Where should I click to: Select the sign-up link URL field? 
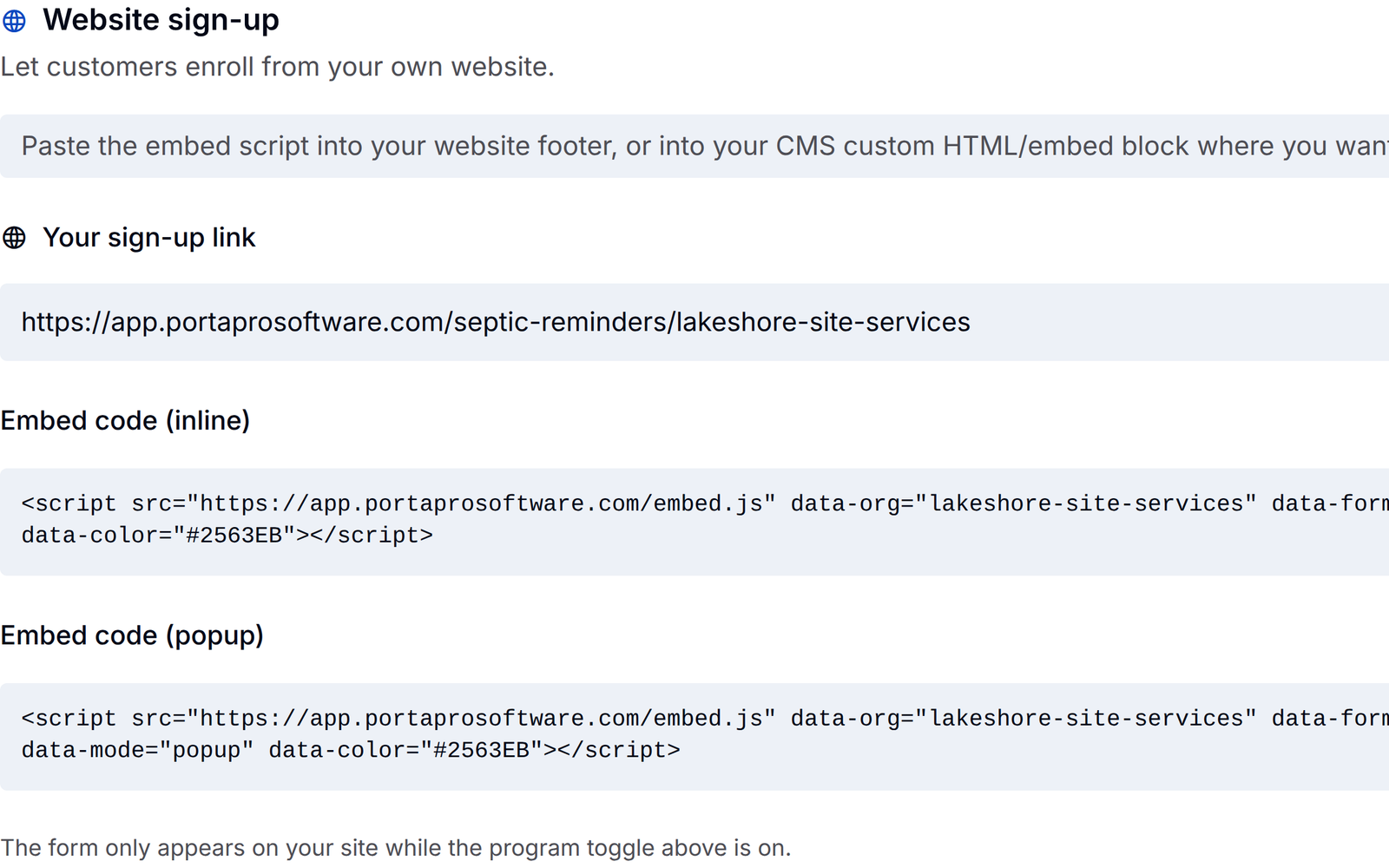tap(694, 322)
